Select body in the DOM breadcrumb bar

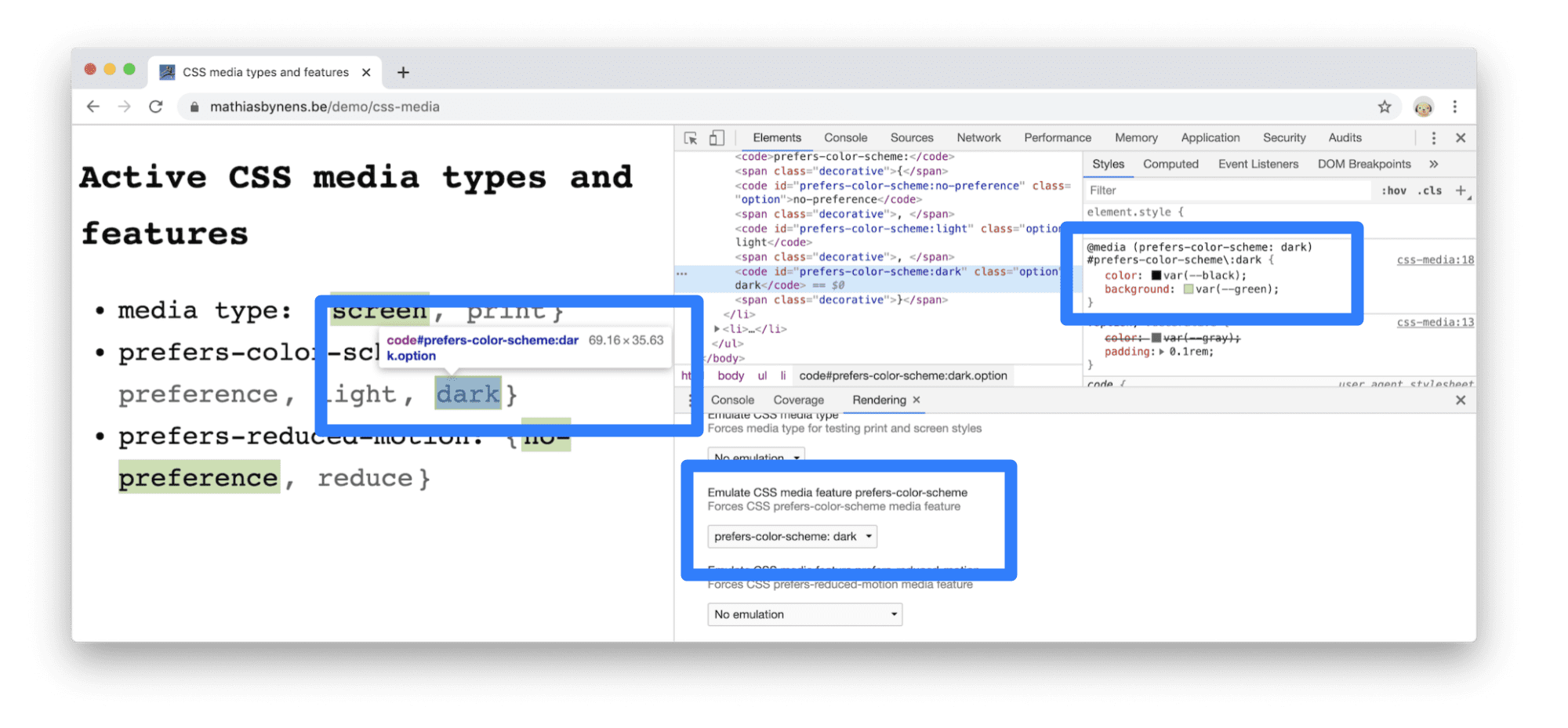pyautogui.click(x=731, y=375)
